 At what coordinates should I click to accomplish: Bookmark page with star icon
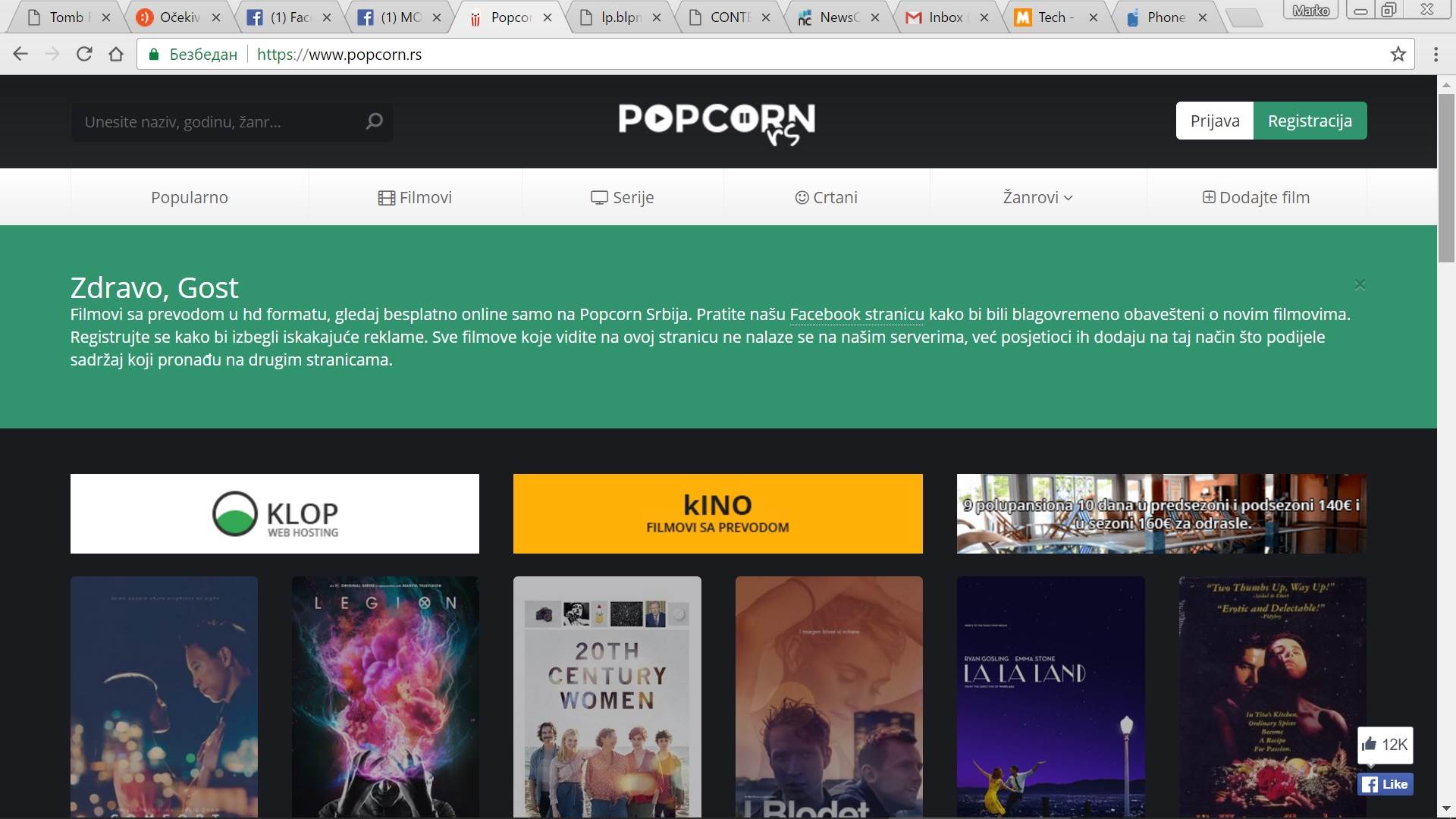(x=1398, y=54)
